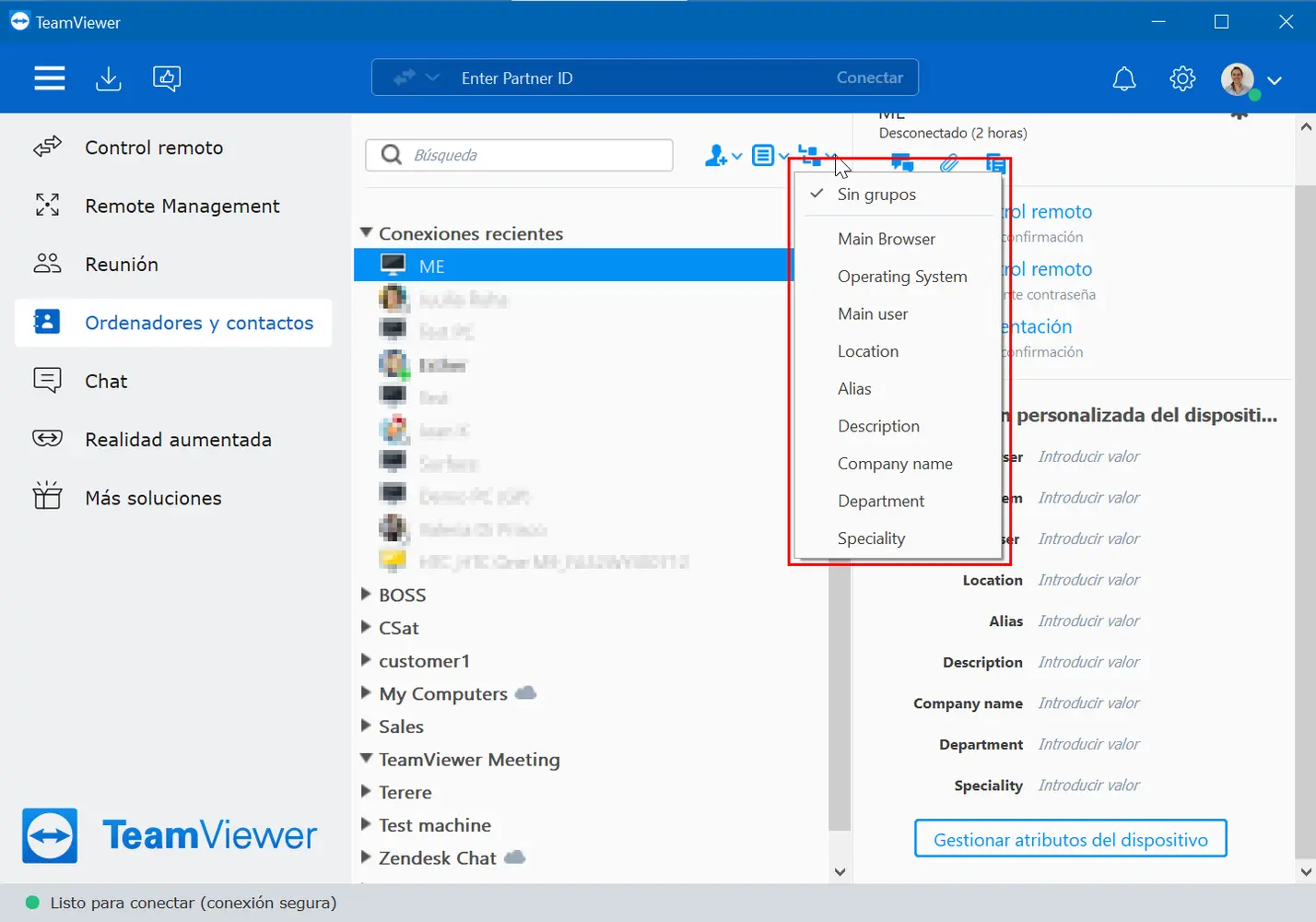Click the details panel scrollbar down arrow
This screenshot has width=1316, height=922.
[1306, 871]
